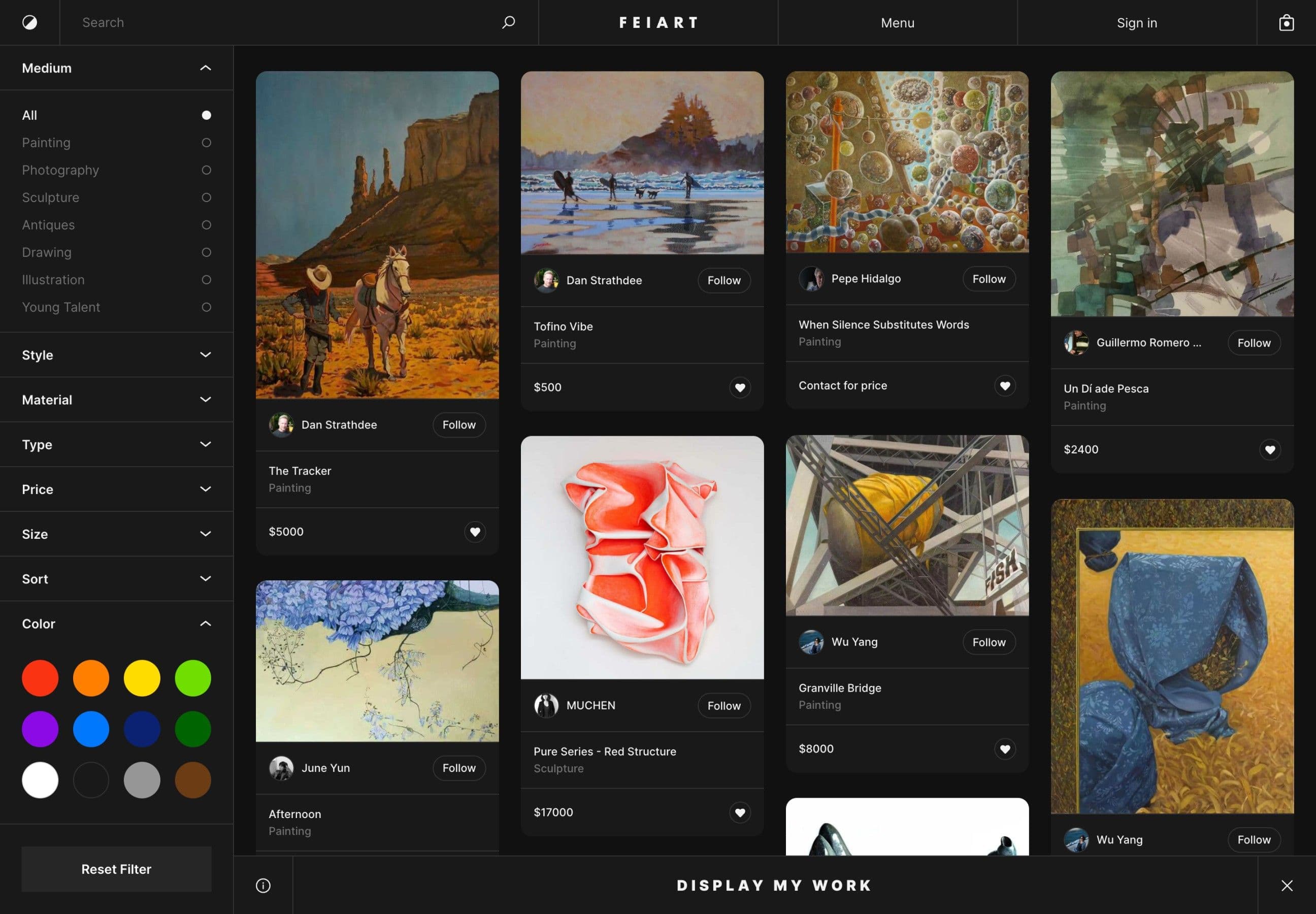
Task: Click the heart icon on Granville Bridge
Action: 1005,748
